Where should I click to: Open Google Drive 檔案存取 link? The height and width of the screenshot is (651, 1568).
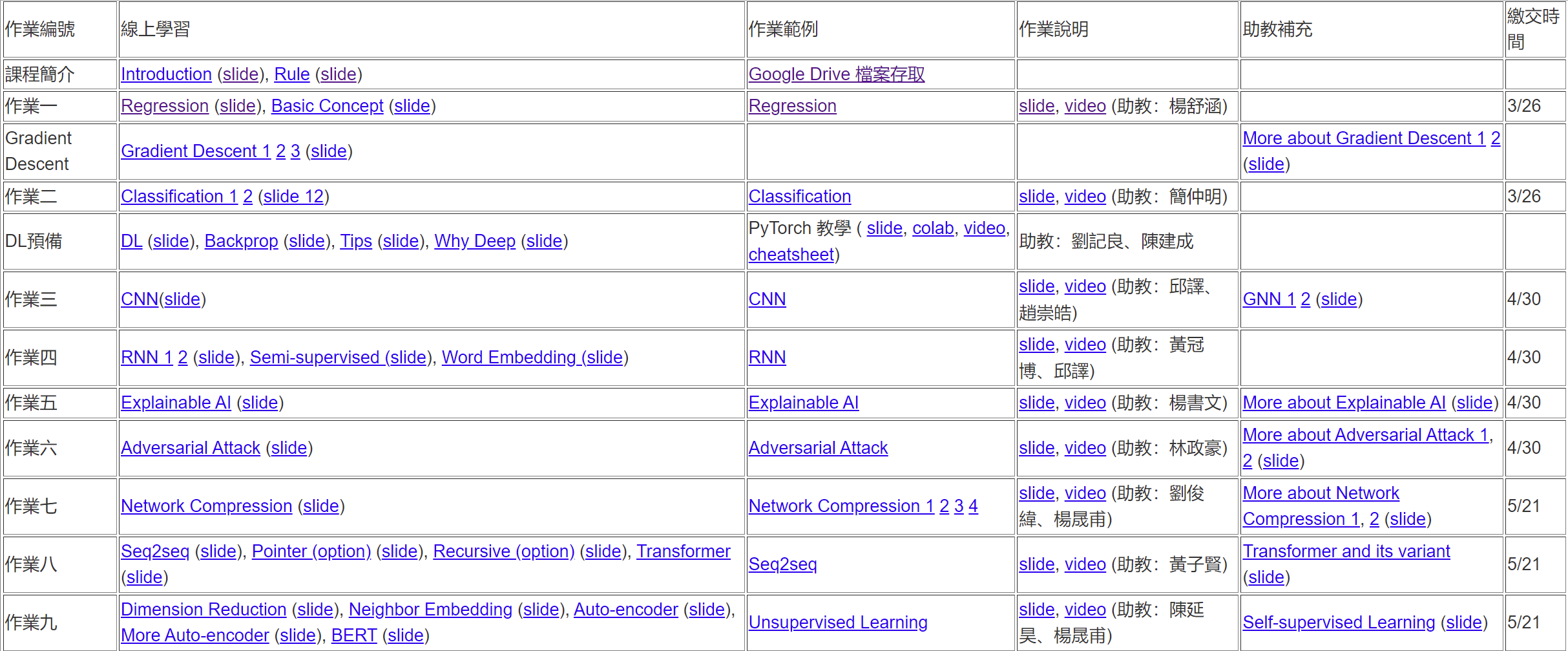pos(837,74)
